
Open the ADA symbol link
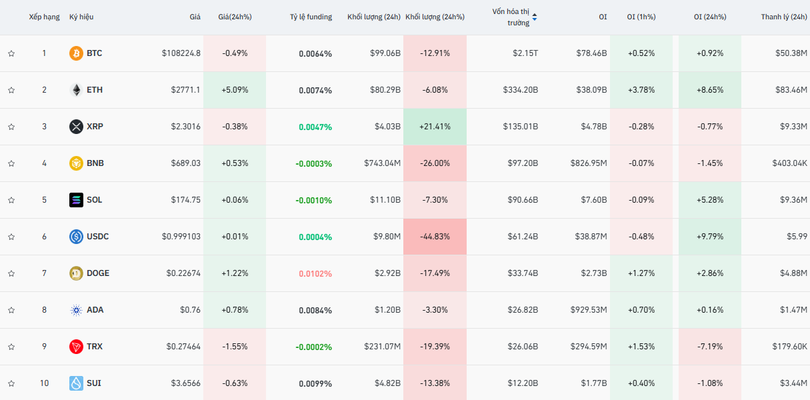pyautogui.click(x=95, y=310)
